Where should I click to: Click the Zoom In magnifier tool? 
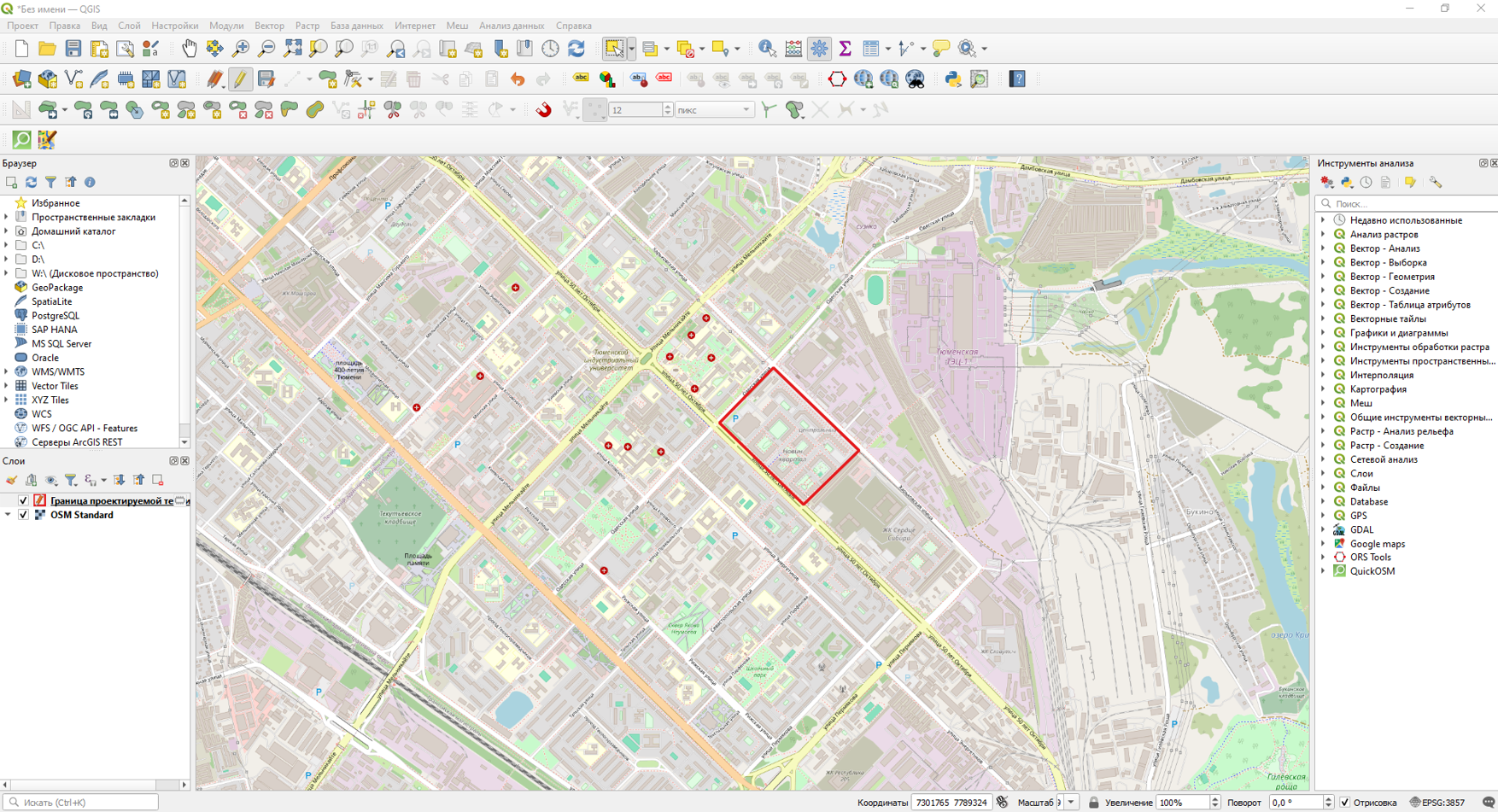[x=241, y=49]
